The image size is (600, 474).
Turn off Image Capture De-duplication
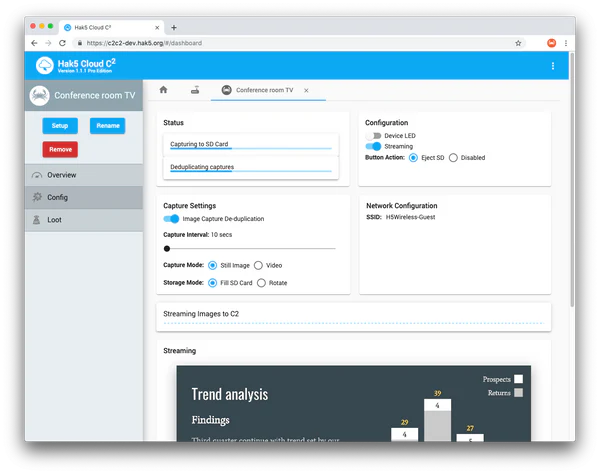[171, 218]
